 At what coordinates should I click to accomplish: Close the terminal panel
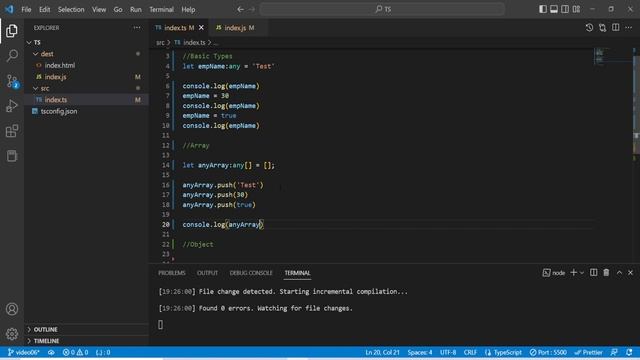[x=630, y=272]
